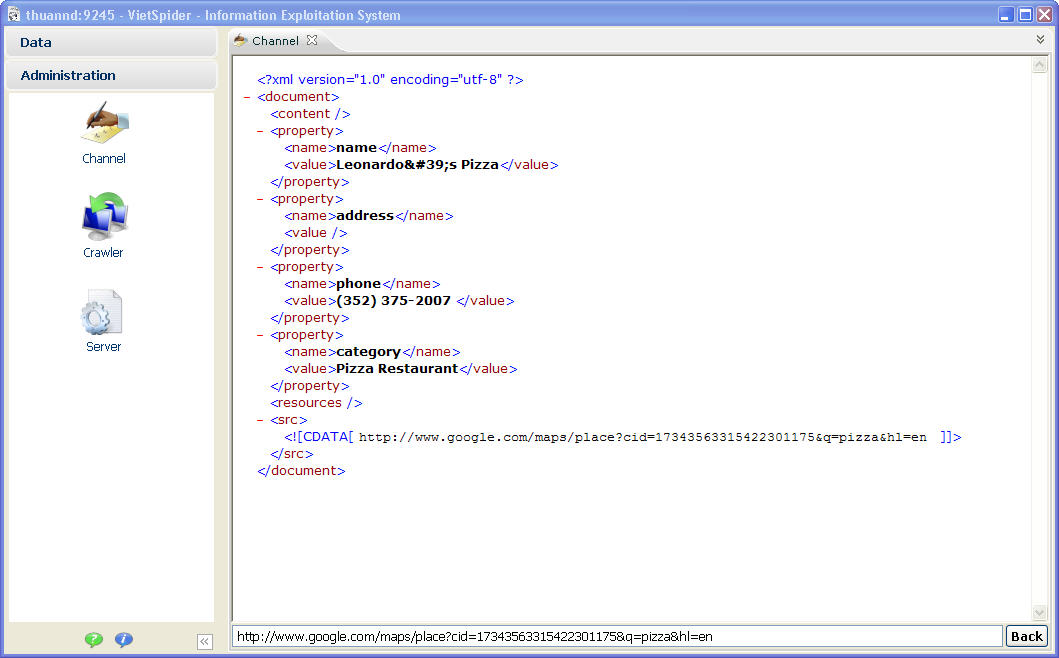Screen dimensions: 1059x658
Task: Click the Back button
Action: (1027, 636)
